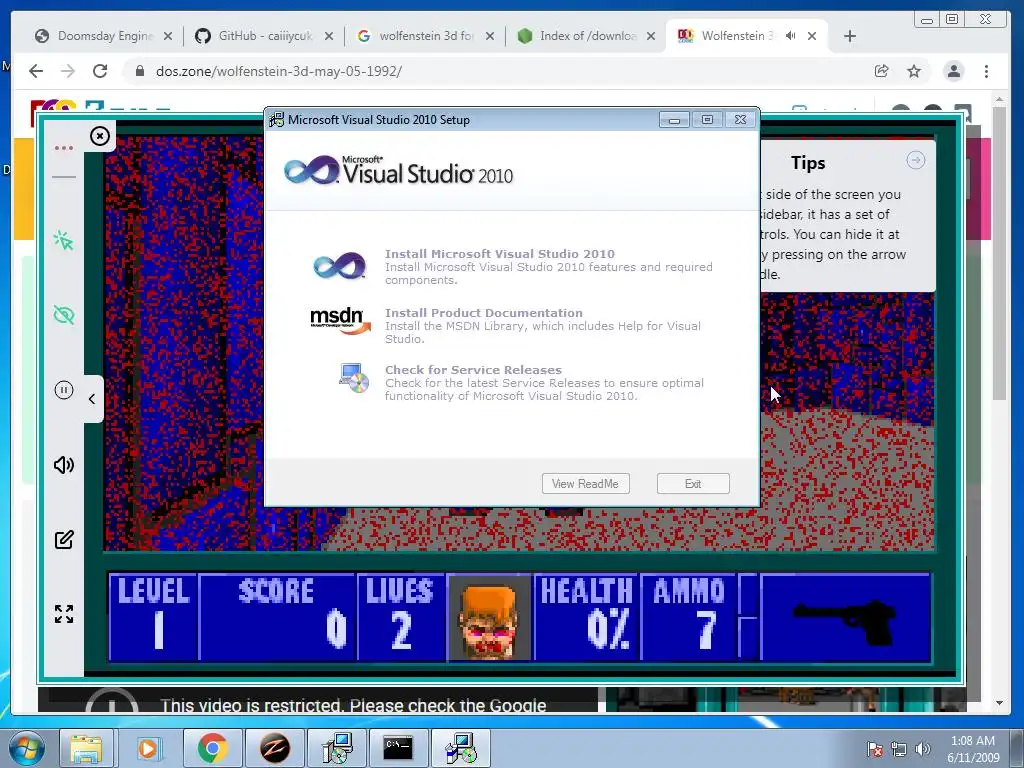Open the command prompt taskbar icon
This screenshot has height=768, width=1024.
(398, 748)
